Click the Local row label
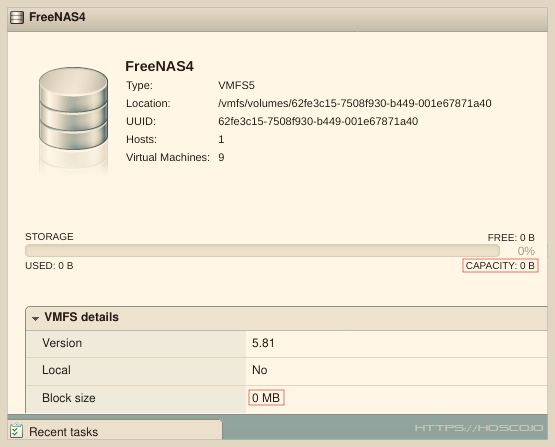Image resolution: width=555 pixels, height=447 pixels. click(x=56, y=370)
